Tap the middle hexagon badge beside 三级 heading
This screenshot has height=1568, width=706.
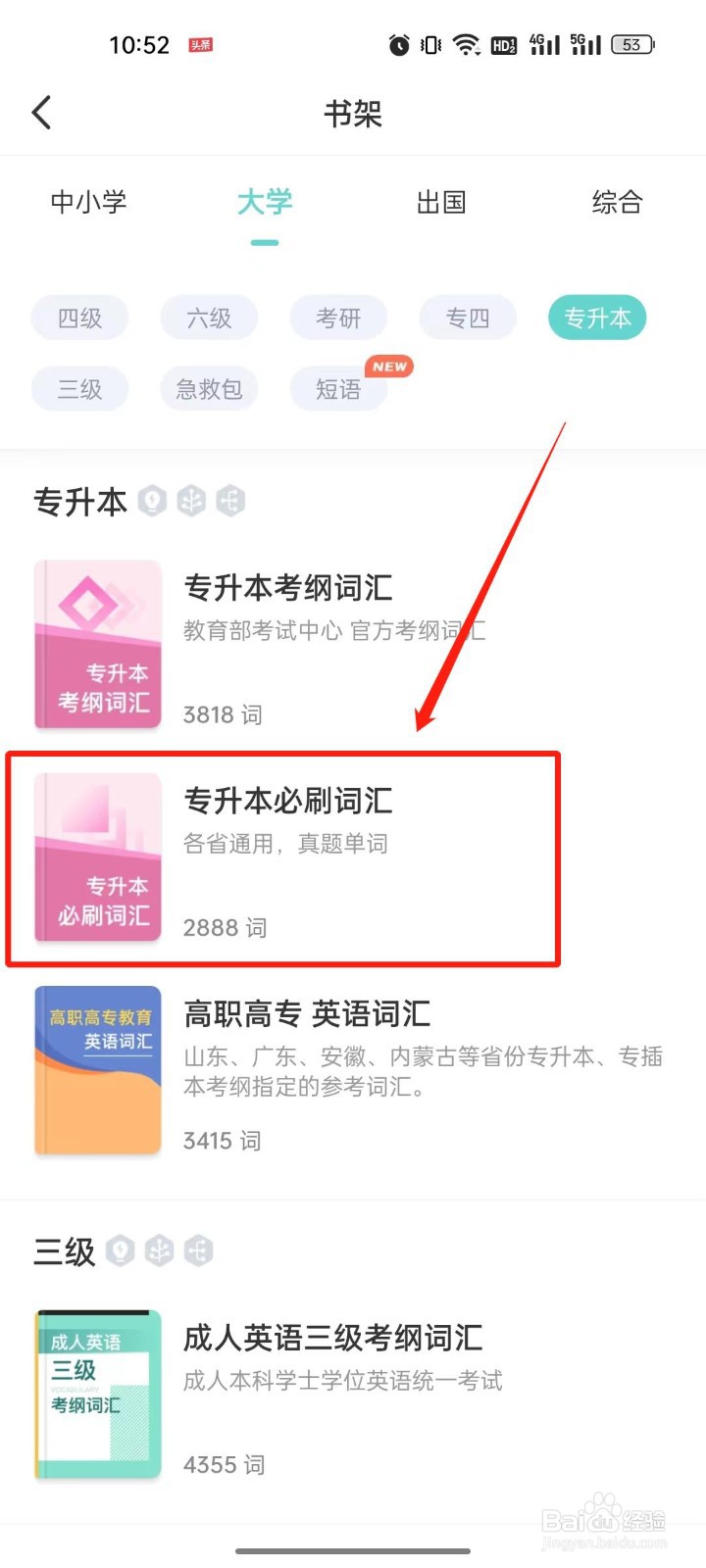click(159, 1250)
